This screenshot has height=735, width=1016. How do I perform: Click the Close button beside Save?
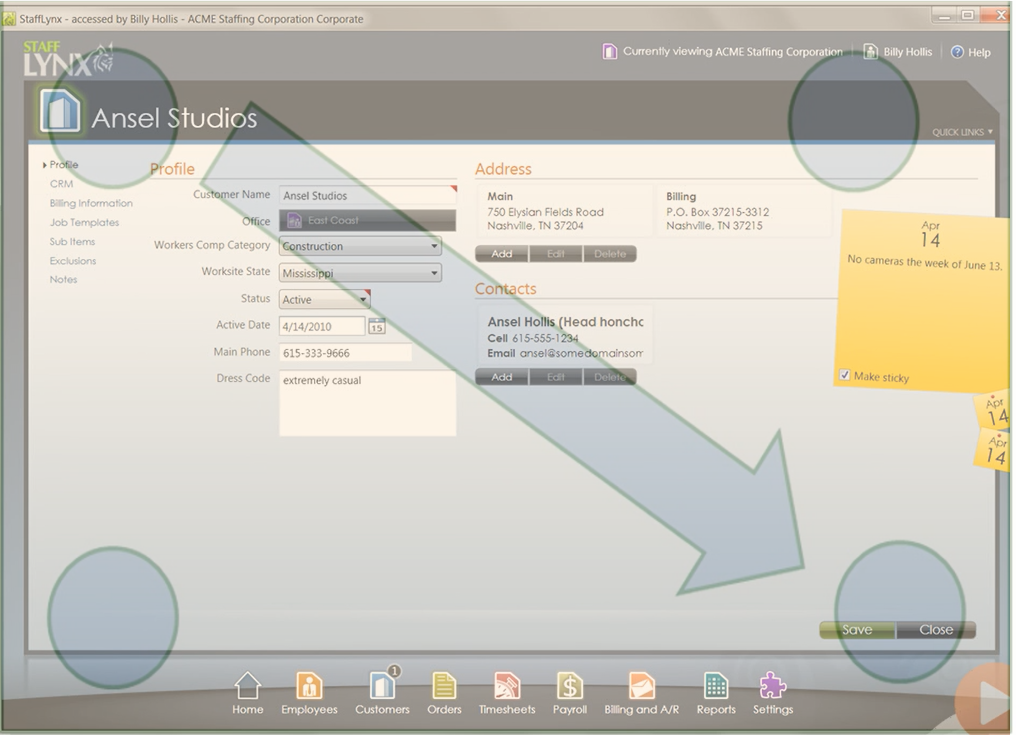point(936,629)
